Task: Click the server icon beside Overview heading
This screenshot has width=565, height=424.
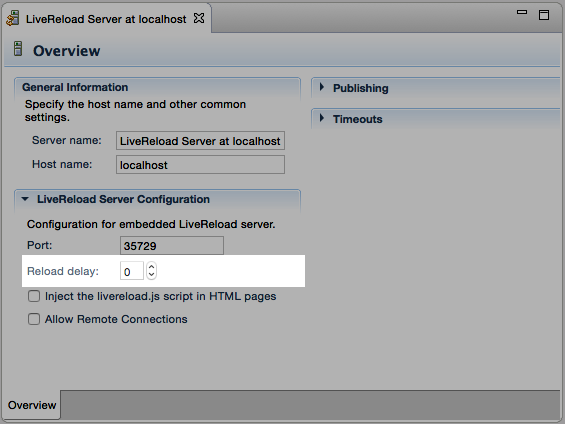Action: pyautogui.click(x=18, y=49)
